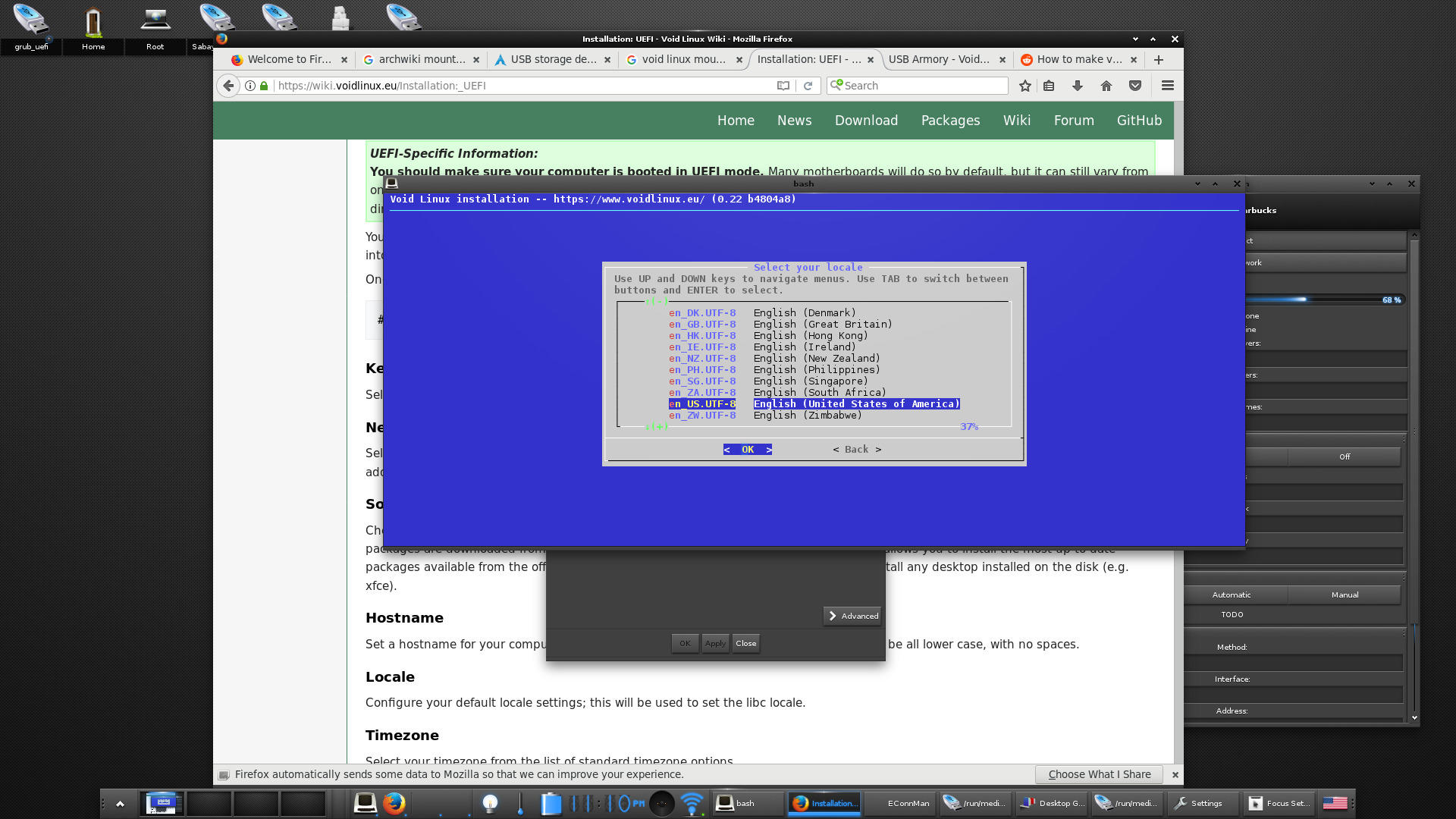
Task: Select the en_US.UTF-8 locale row
Action: (x=814, y=404)
